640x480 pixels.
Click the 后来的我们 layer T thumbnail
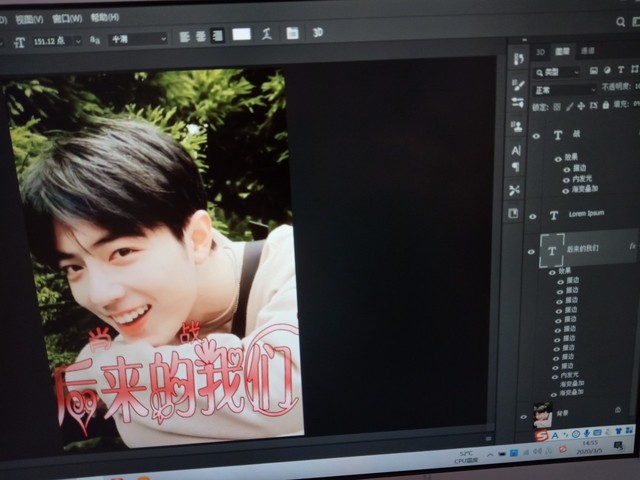click(x=552, y=251)
